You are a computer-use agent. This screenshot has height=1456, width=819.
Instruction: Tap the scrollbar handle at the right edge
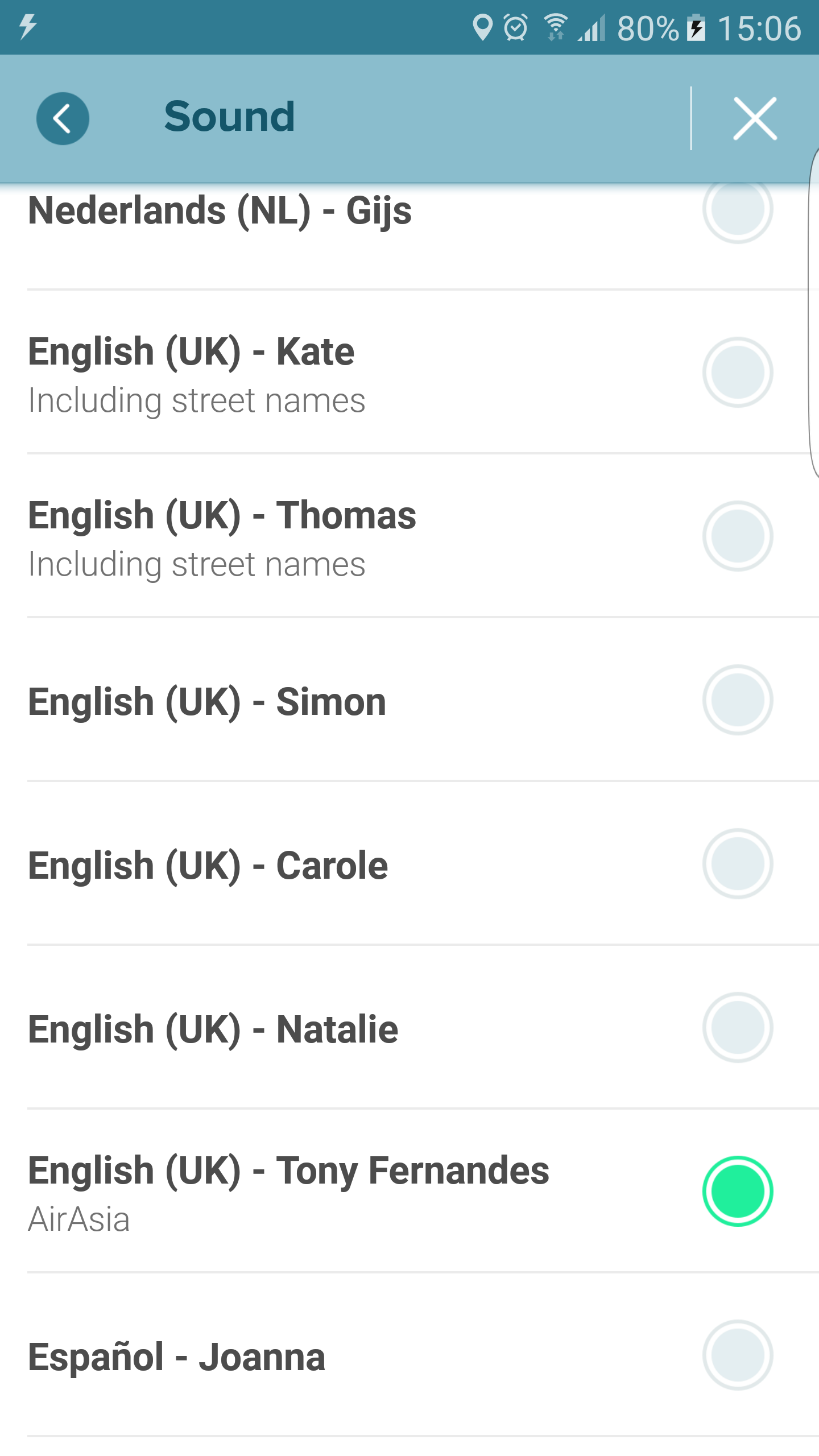click(x=814, y=313)
